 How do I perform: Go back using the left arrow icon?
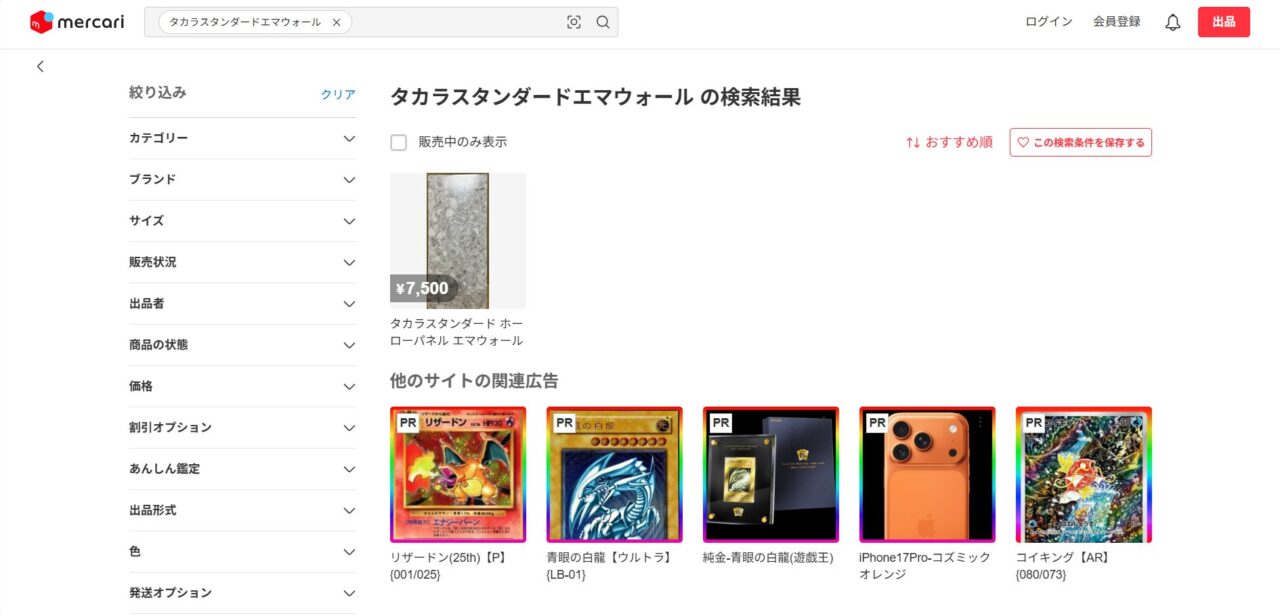[x=40, y=66]
